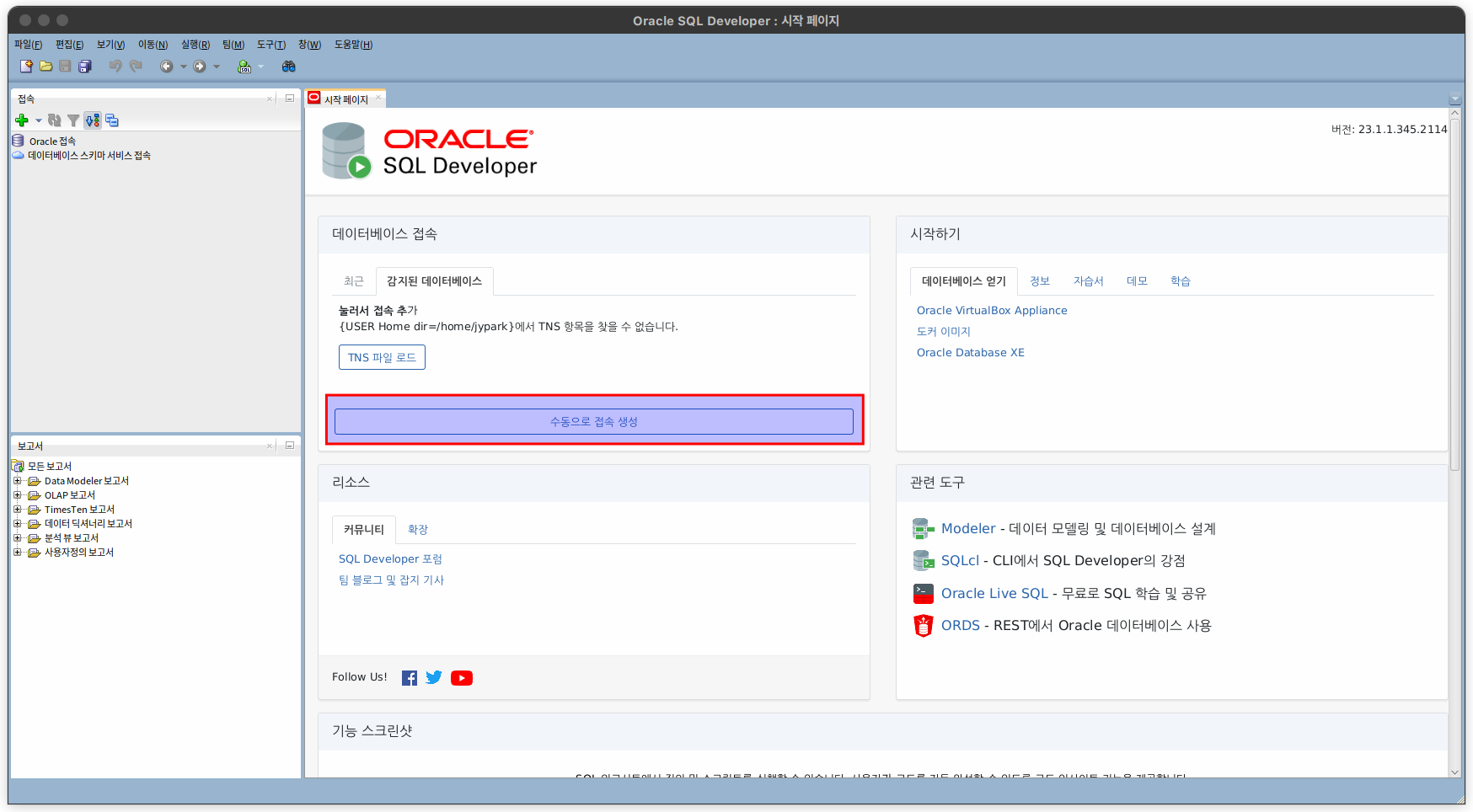Open the 팀 블로그 및 잡지 기사 link
The image size is (1473, 812).
pyautogui.click(x=391, y=580)
